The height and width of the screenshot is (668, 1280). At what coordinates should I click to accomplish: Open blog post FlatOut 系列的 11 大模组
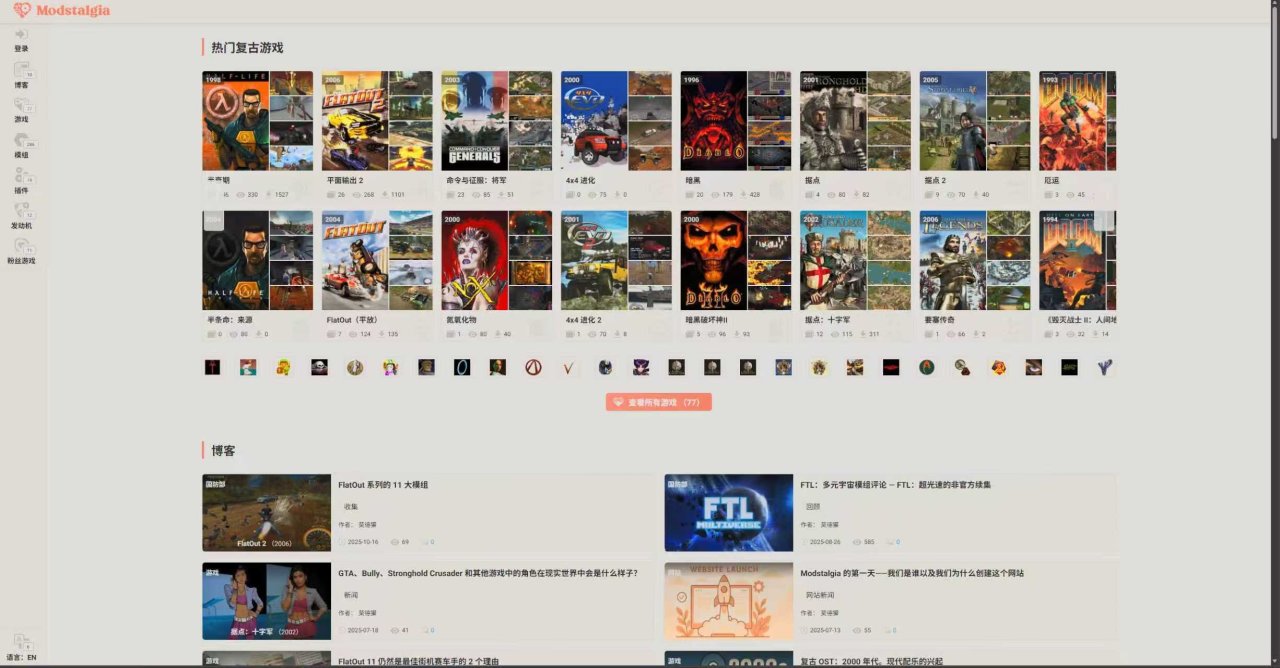[x=383, y=485]
